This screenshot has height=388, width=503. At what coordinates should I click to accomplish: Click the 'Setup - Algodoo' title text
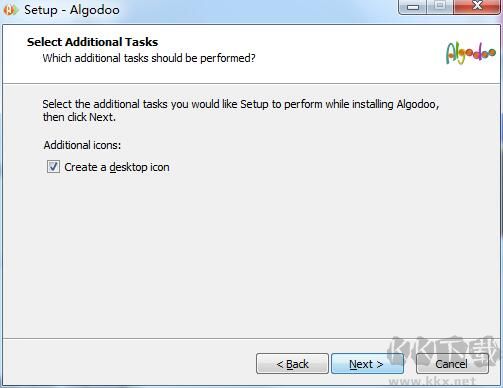72,10
